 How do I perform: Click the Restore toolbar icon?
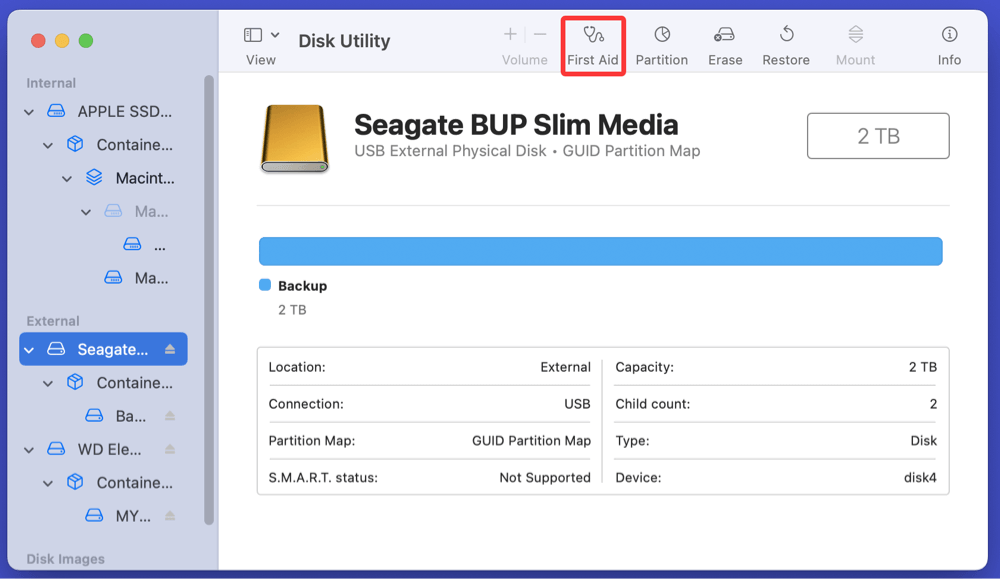tap(786, 46)
